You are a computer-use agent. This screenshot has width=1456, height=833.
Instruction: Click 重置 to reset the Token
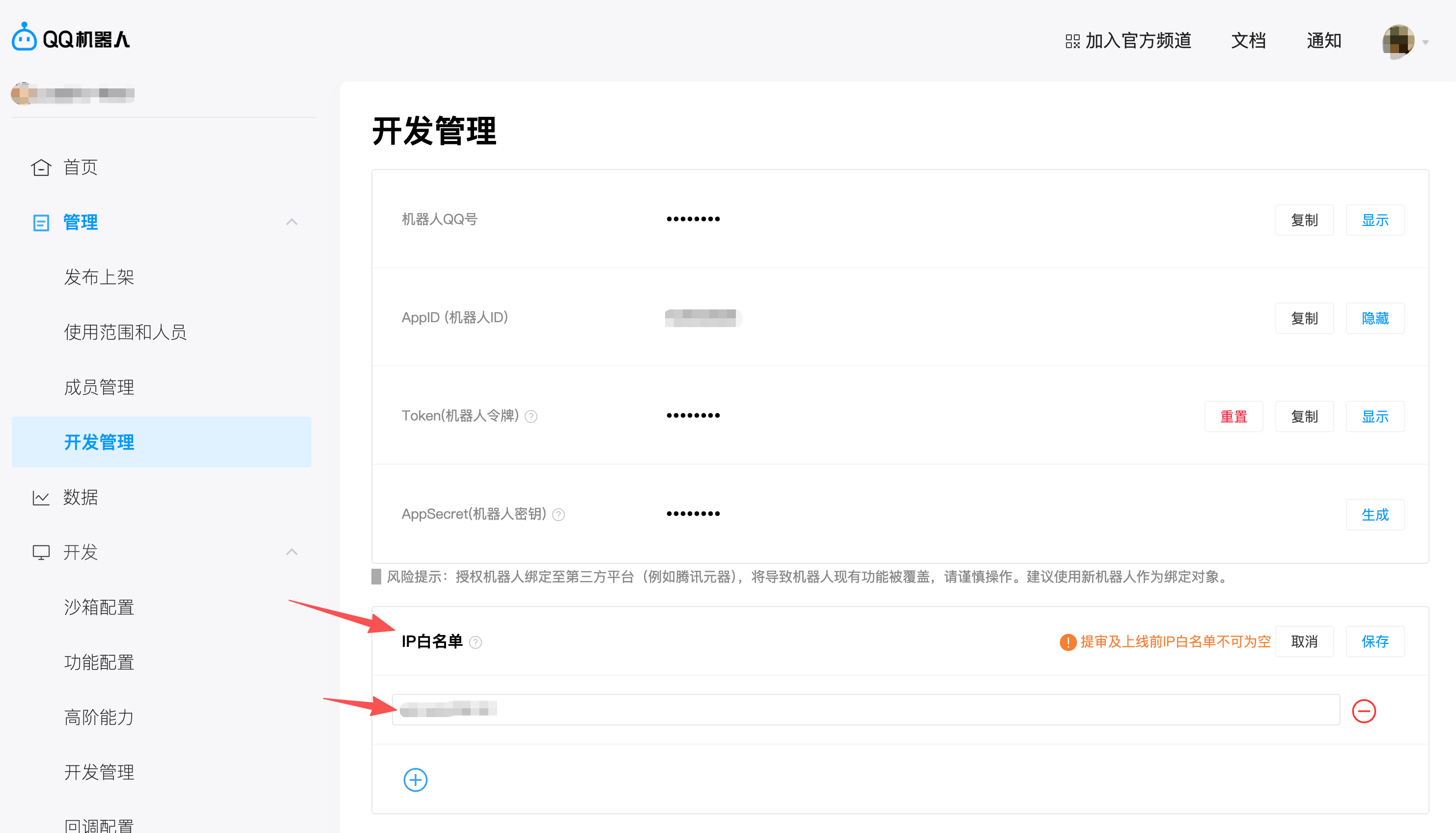(1234, 416)
